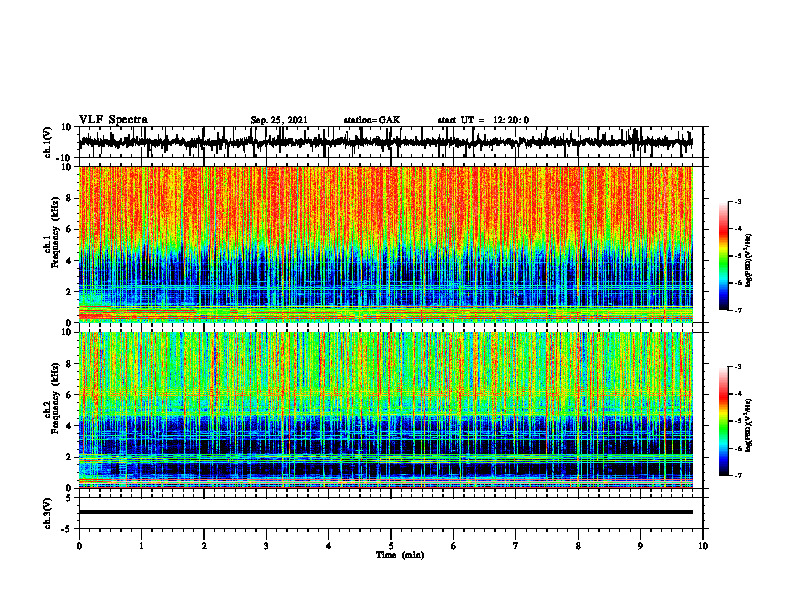This screenshot has width=792, height=612.
Task: Click the "-7" label on ch.1 color bar
Action: point(738,310)
